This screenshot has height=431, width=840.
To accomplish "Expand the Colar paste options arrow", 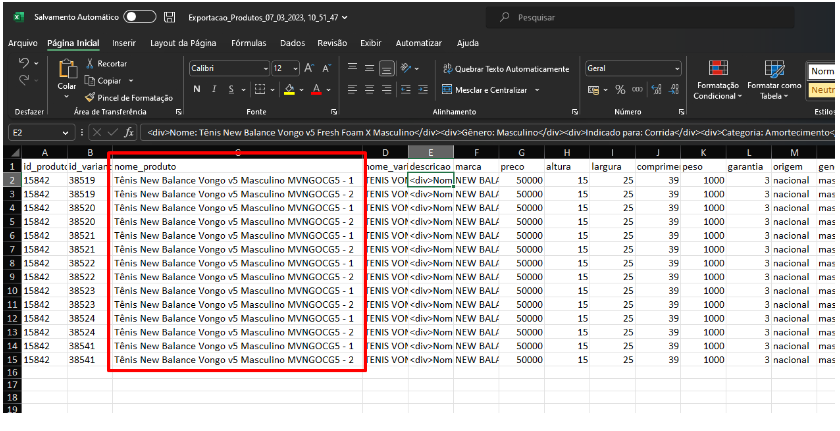I will 67,97.
